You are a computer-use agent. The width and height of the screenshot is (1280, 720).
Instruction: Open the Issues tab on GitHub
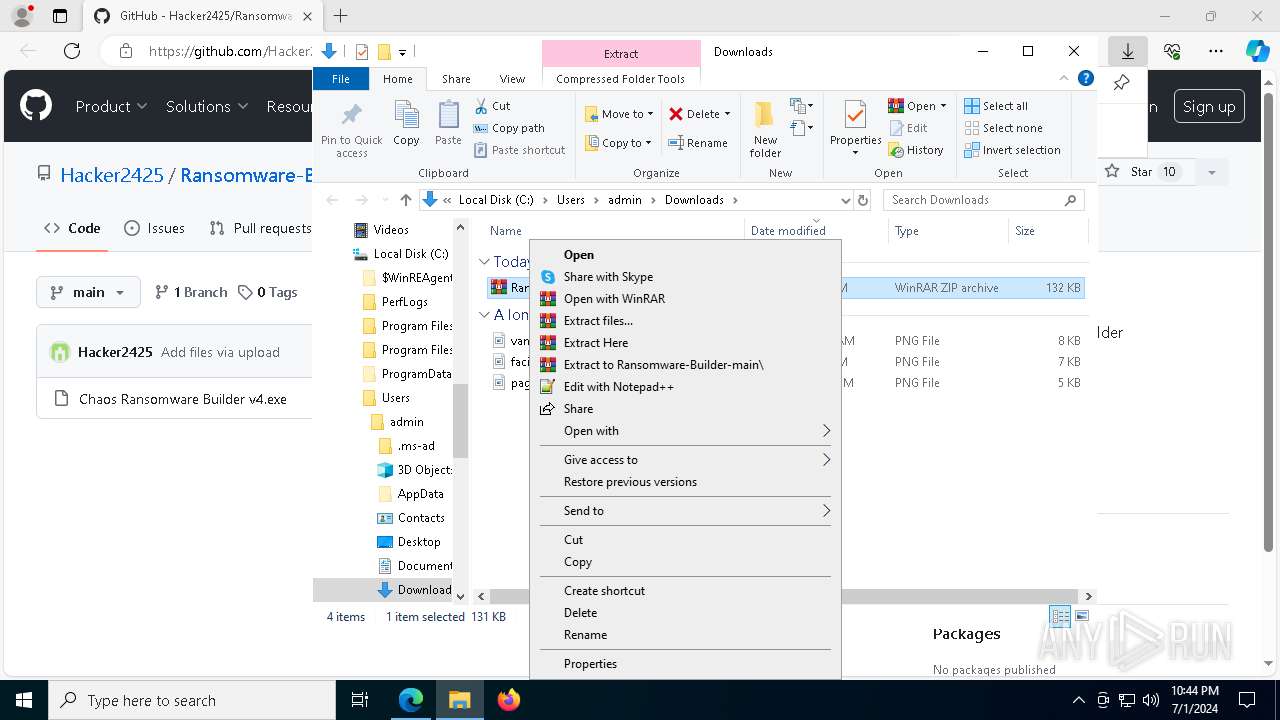(154, 228)
